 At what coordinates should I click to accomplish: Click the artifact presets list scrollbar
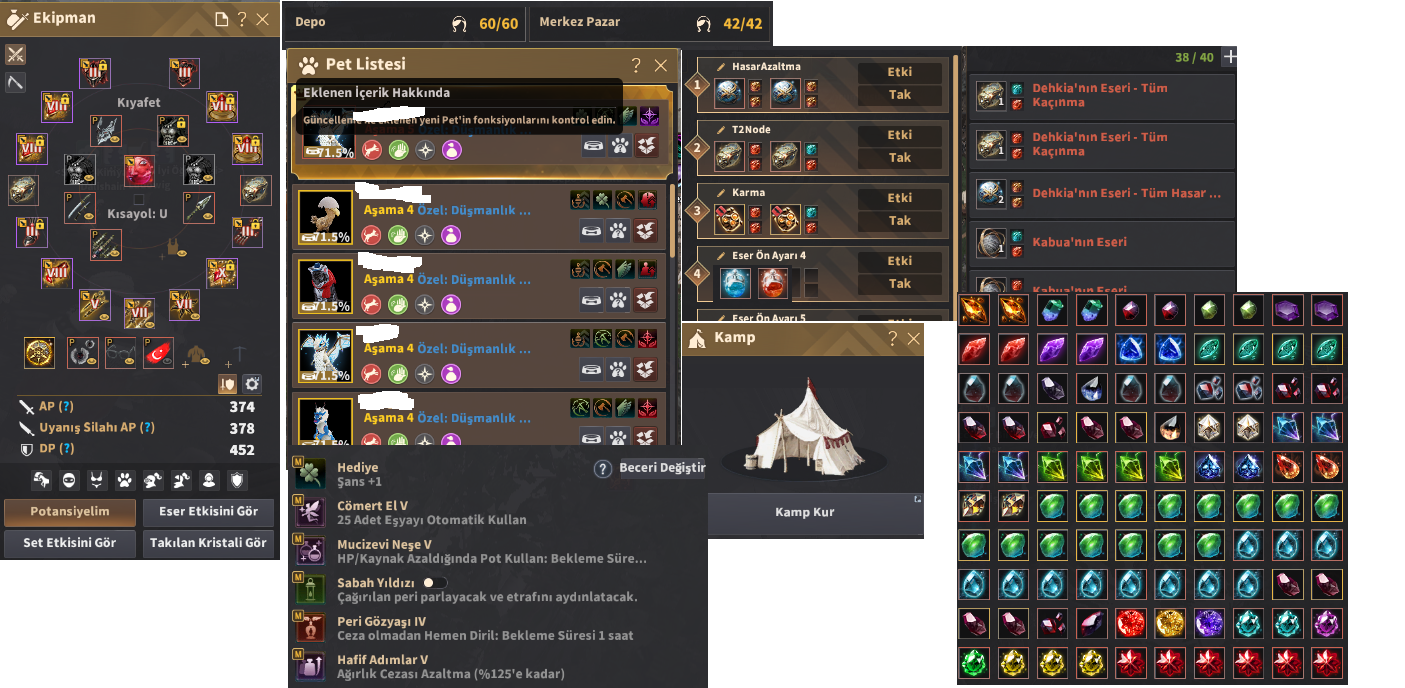955,170
